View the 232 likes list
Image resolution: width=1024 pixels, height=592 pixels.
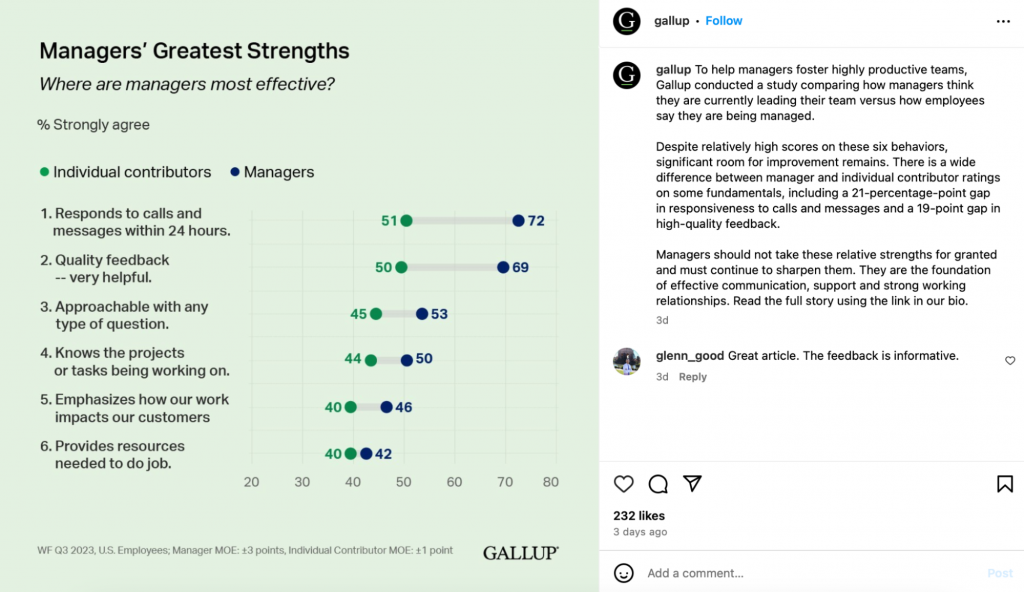pos(639,515)
